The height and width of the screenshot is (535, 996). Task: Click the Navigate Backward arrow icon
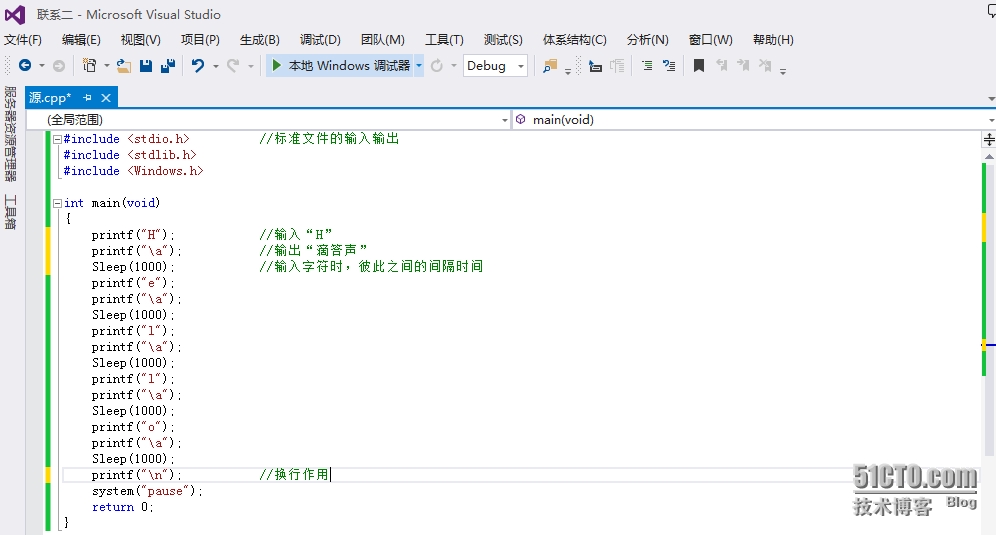25,65
